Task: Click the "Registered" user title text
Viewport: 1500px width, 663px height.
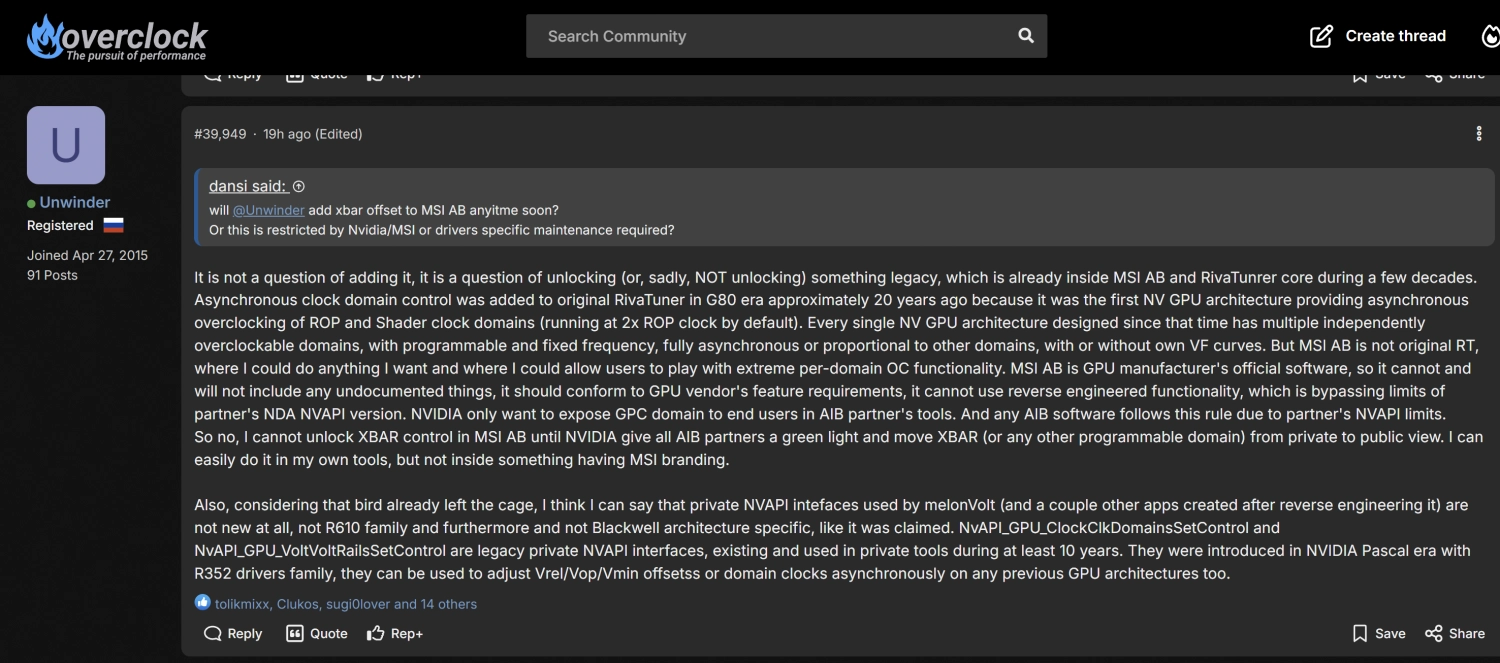Action: [x=60, y=226]
